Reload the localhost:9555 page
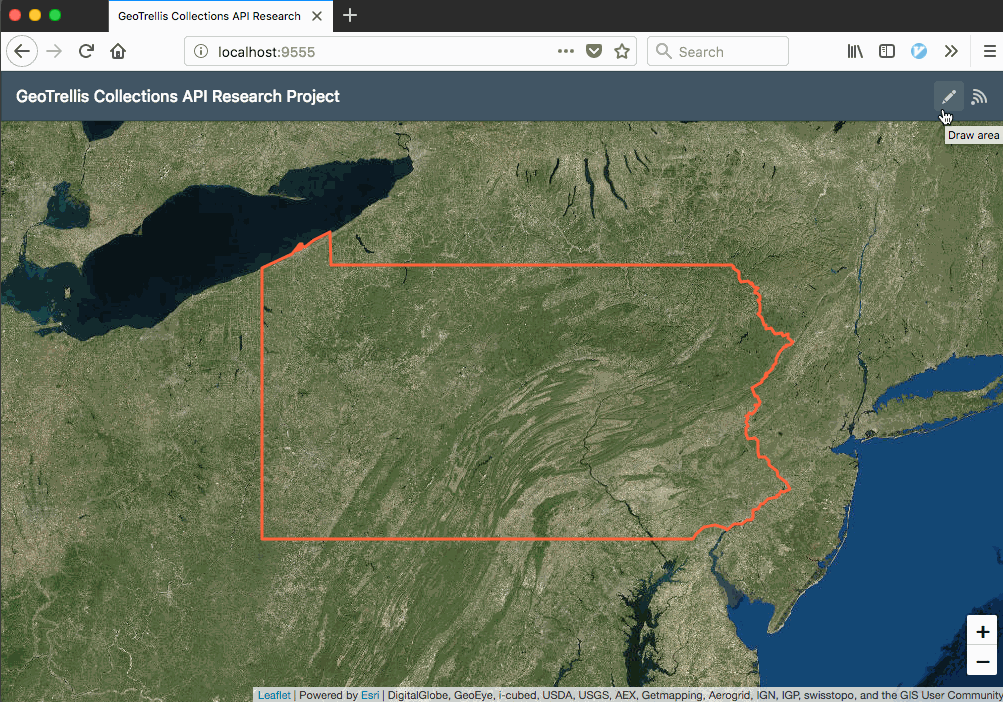The height and width of the screenshot is (702, 1003). click(85, 51)
